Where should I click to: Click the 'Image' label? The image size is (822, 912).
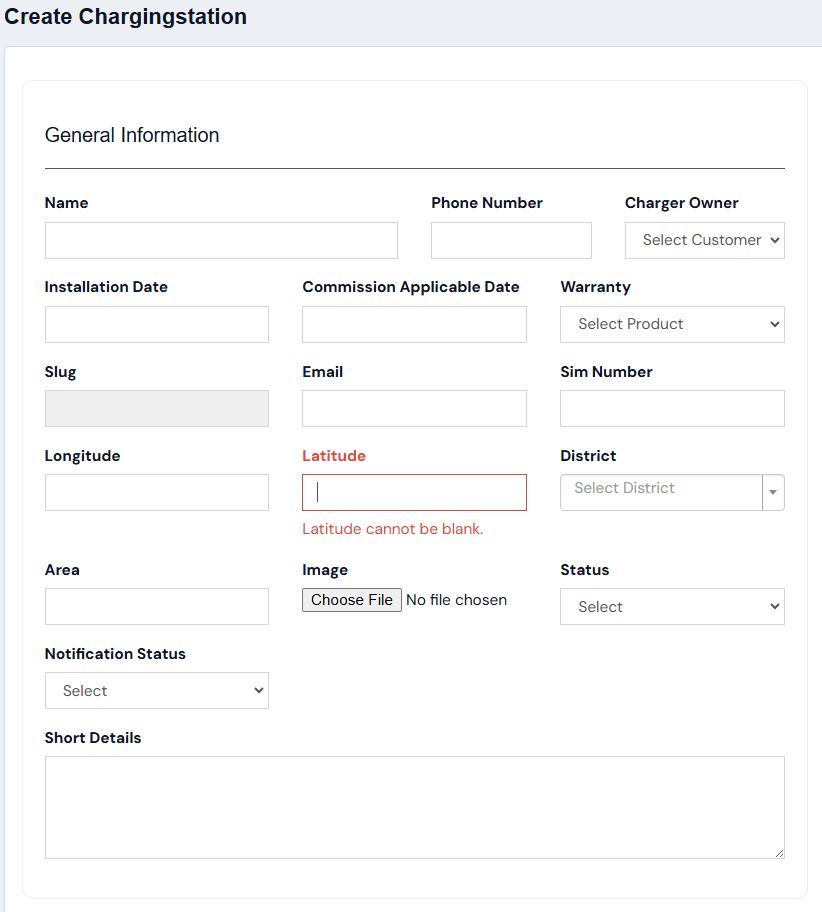click(325, 570)
